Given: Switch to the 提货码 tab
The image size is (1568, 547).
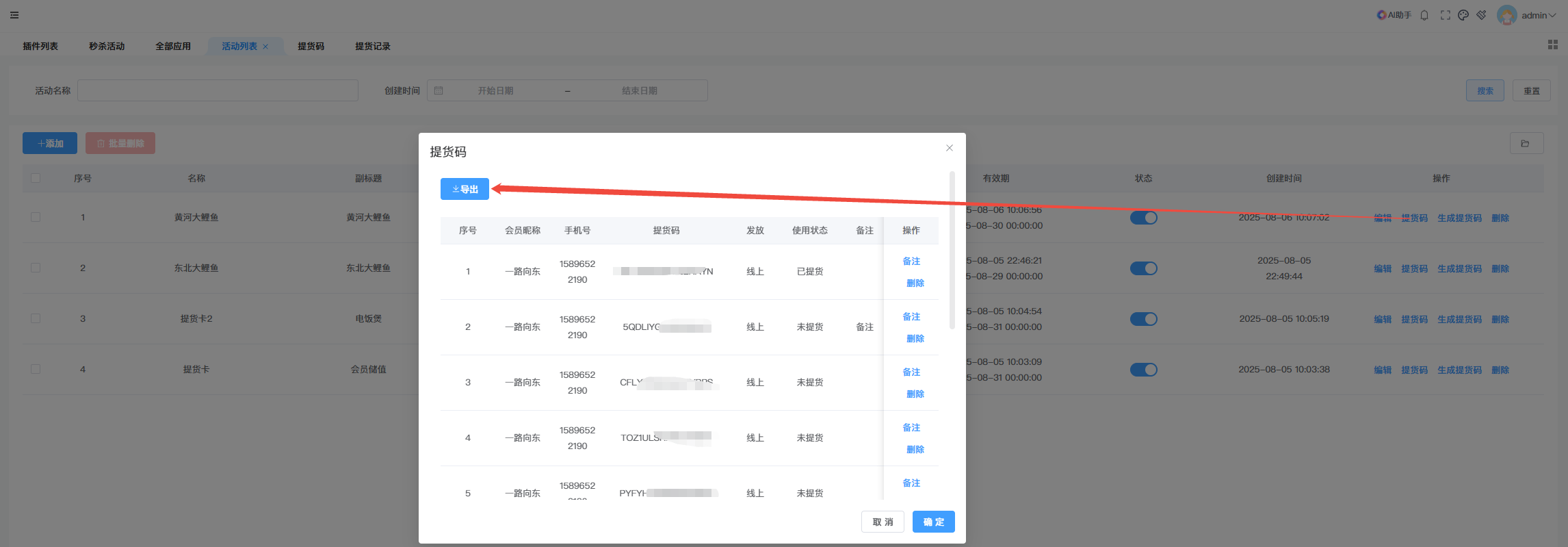Looking at the screenshot, I should [x=311, y=47].
